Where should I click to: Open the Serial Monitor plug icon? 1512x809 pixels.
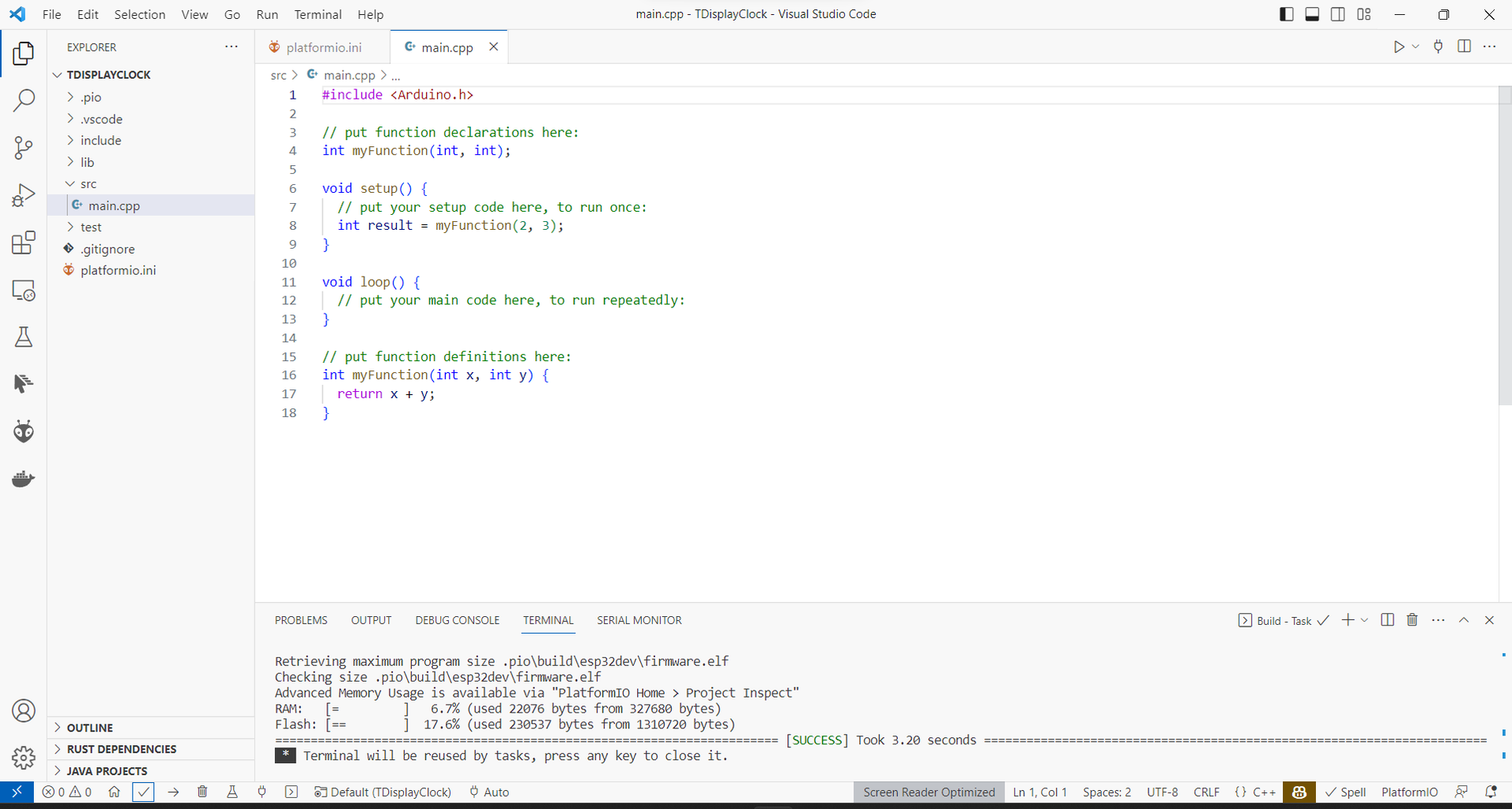click(x=262, y=792)
